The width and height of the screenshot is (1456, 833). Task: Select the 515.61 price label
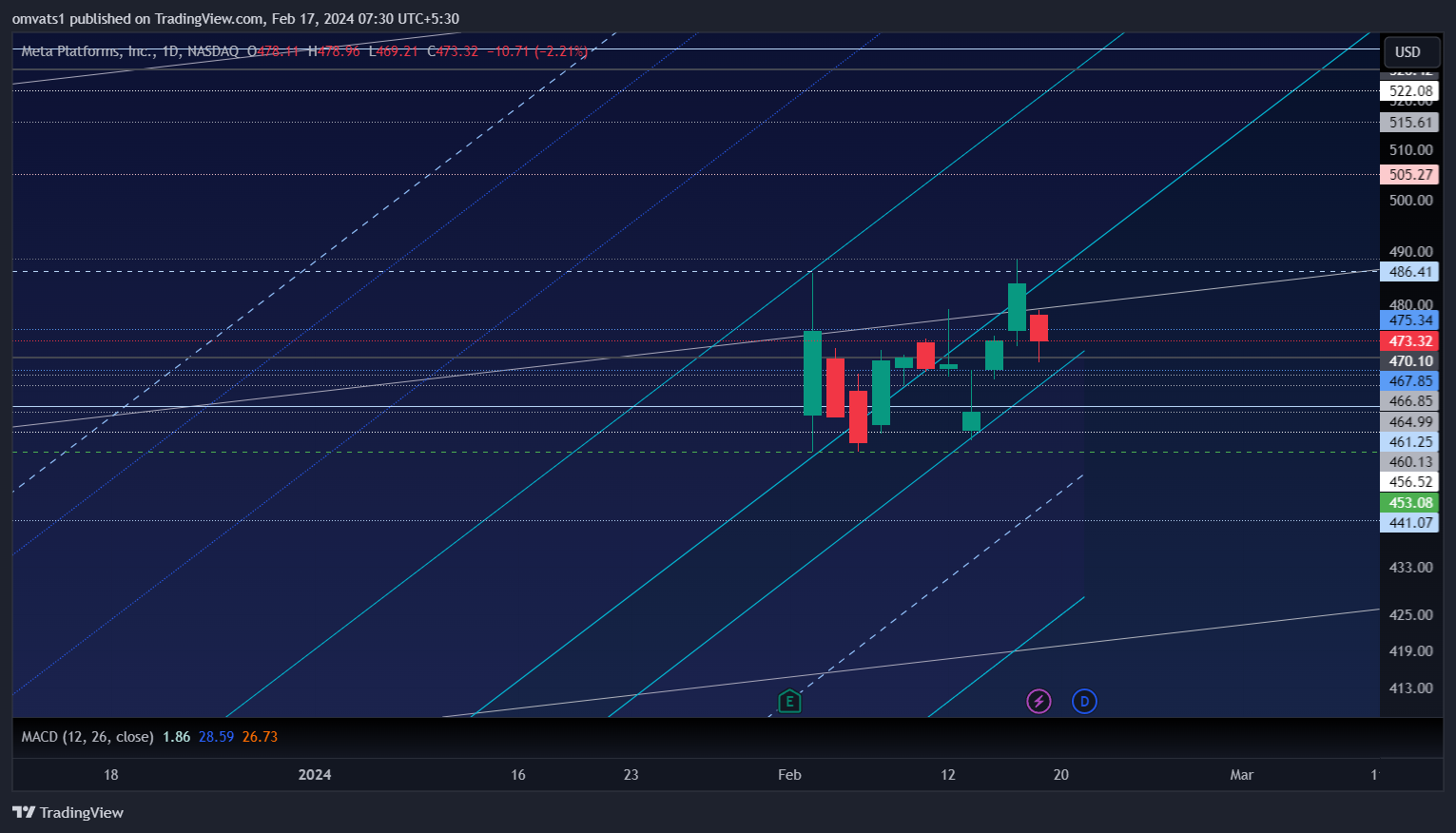coord(1410,123)
